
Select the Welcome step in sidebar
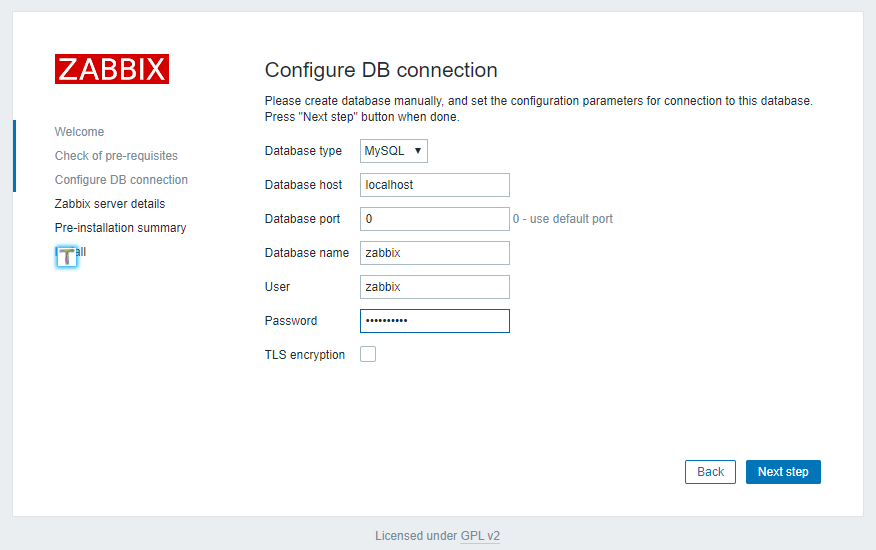(x=79, y=132)
